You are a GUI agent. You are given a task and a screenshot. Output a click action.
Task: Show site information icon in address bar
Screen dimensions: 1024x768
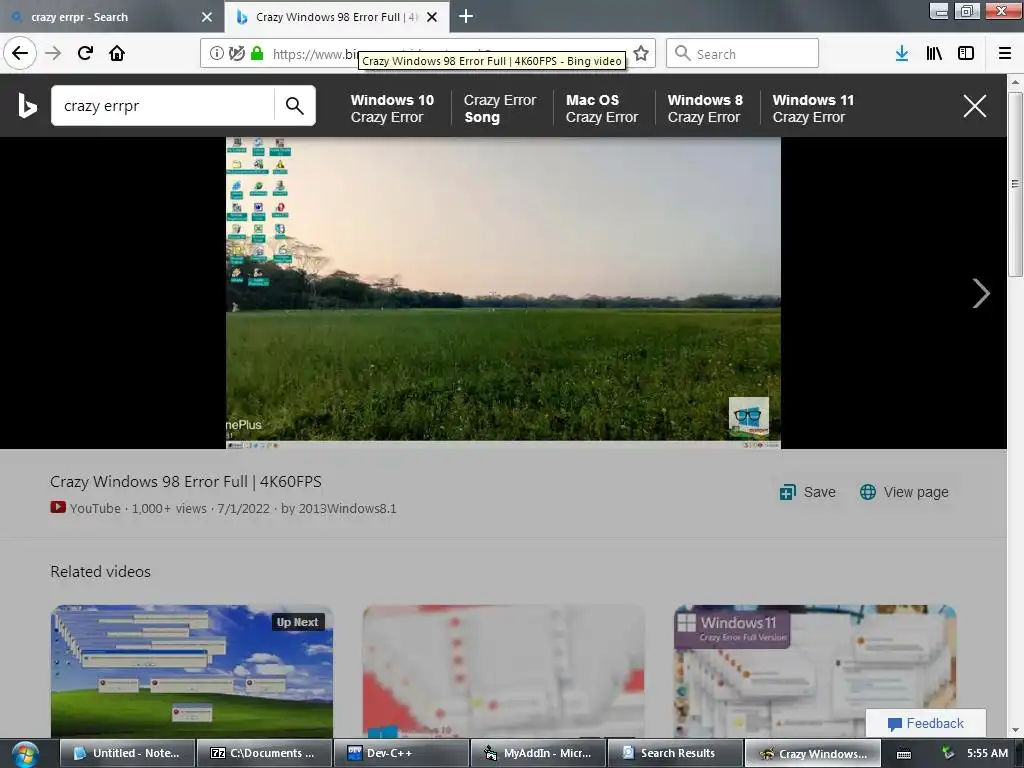[x=217, y=54]
